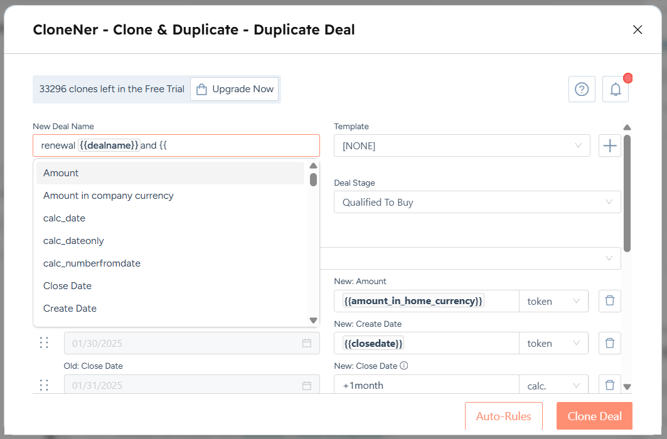Open the help question mark icon
Viewport: 667px width, 439px height.
[x=581, y=89]
